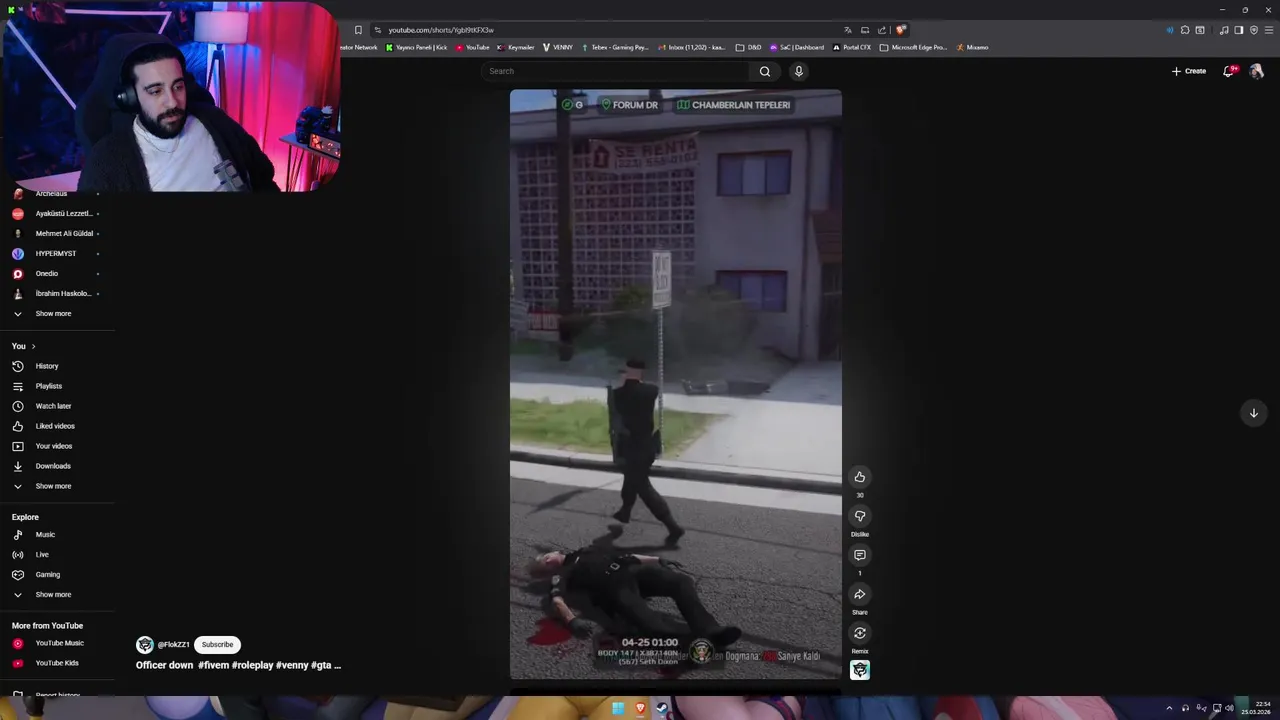The image size is (1280, 720).
Task: Click the Dislike thumbs-down icon
Action: pos(859,516)
